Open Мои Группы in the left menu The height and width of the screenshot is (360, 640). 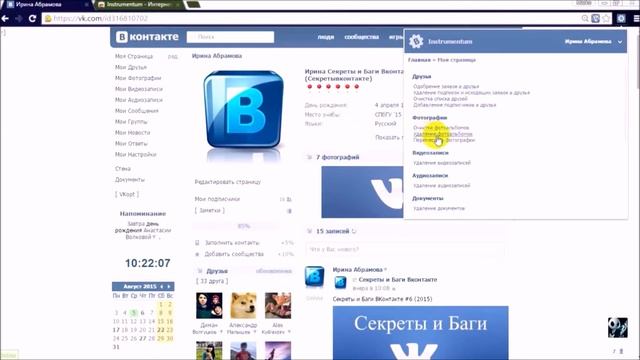click(x=131, y=122)
